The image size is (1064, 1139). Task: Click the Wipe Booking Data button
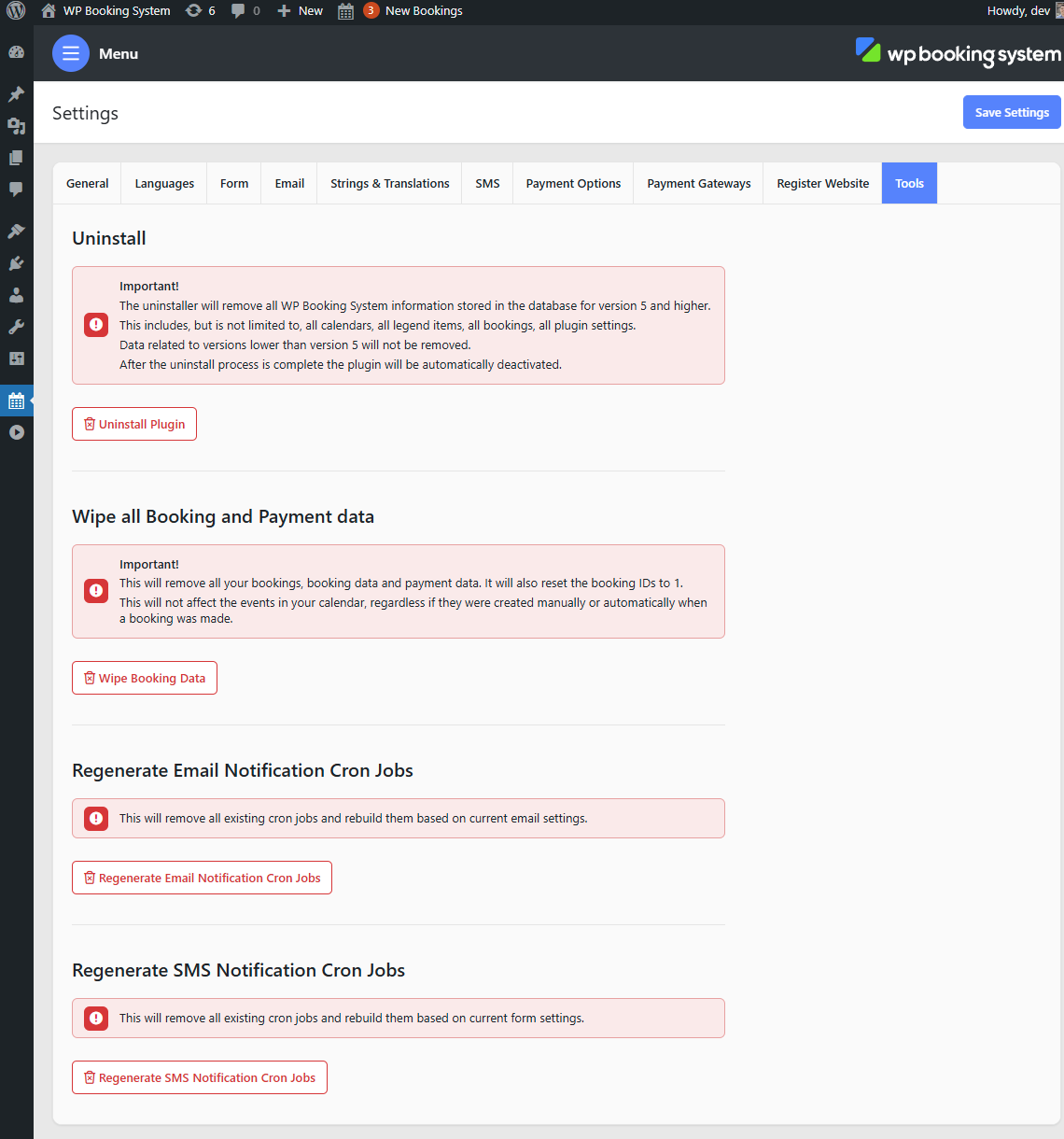click(145, 678)
